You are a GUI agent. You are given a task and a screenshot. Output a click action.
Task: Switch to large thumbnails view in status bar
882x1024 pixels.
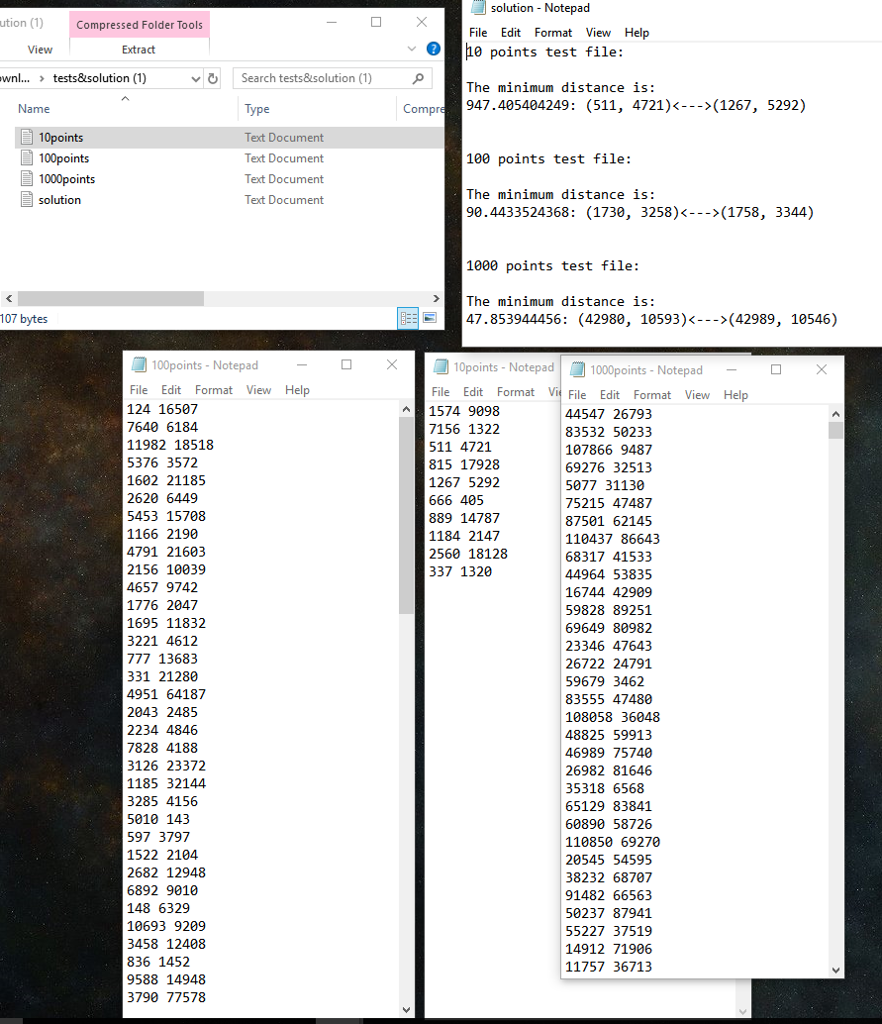pos(430,318)
